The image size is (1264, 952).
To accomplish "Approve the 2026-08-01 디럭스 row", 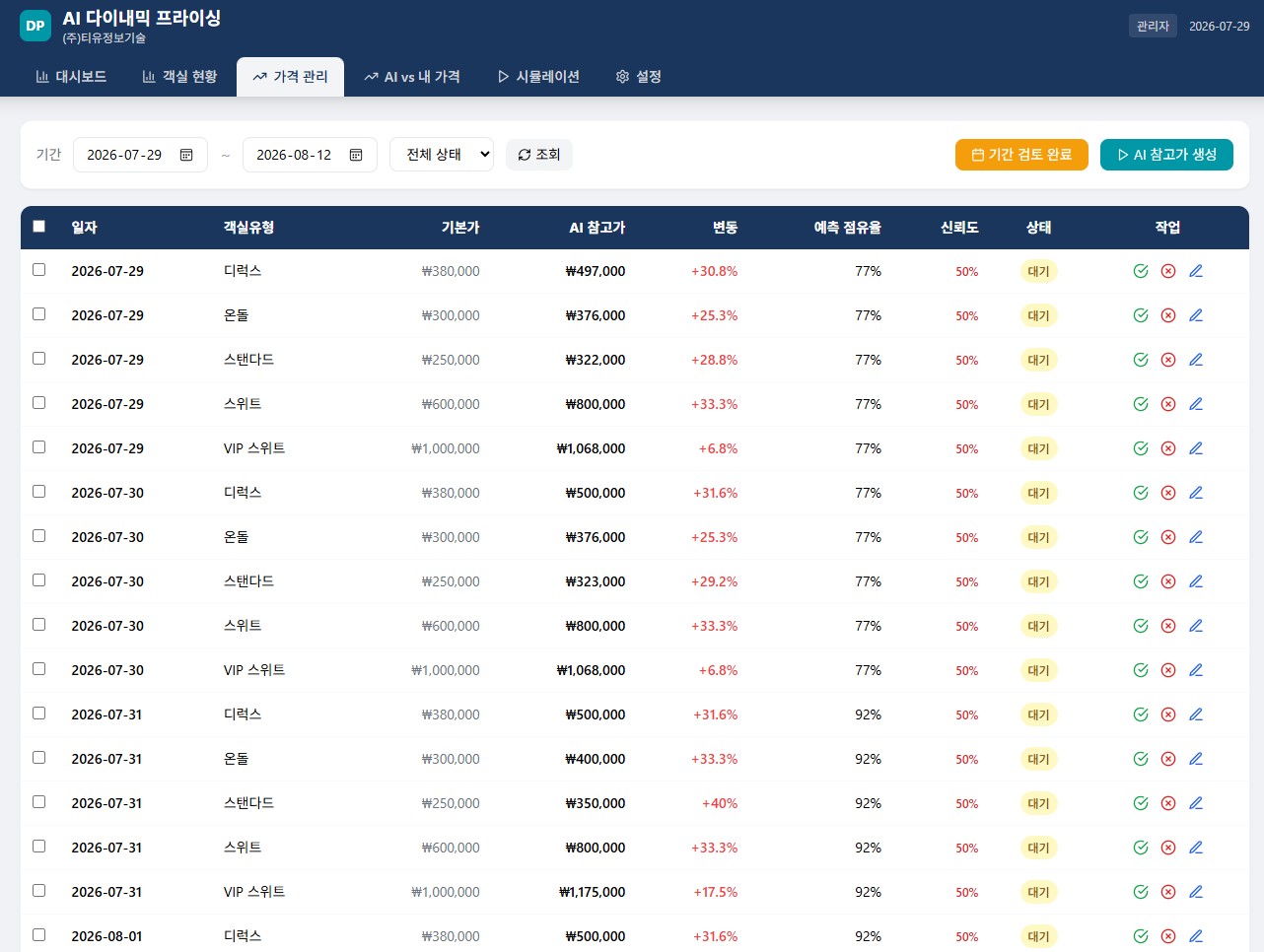I will tap(1141, 936).
